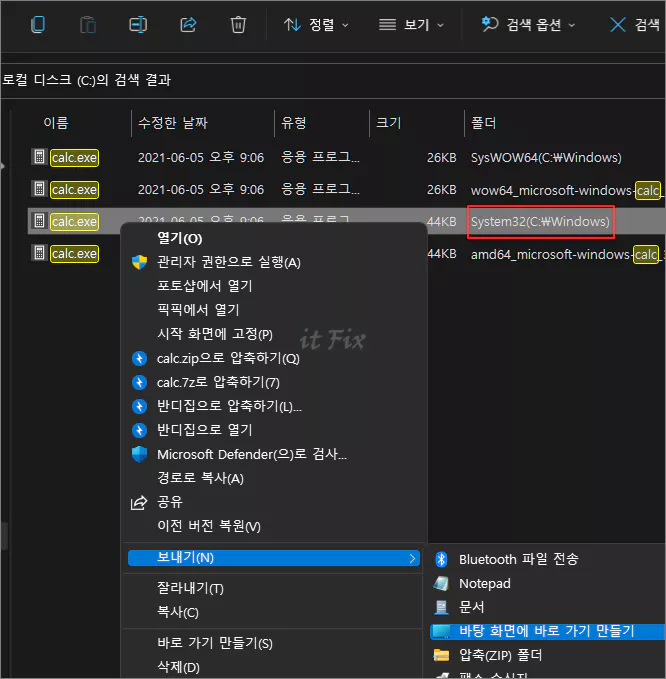Click the Bluetooth icon in submenu
Image resolution: width=666 pixels, height=679 pixels.
441,559
